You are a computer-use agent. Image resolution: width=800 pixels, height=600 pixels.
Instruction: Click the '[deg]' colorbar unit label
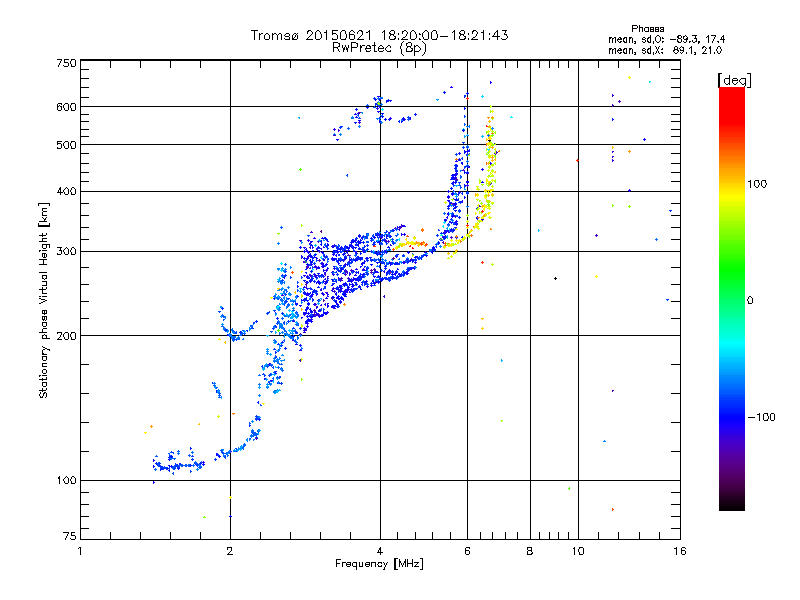coord(734,80)
